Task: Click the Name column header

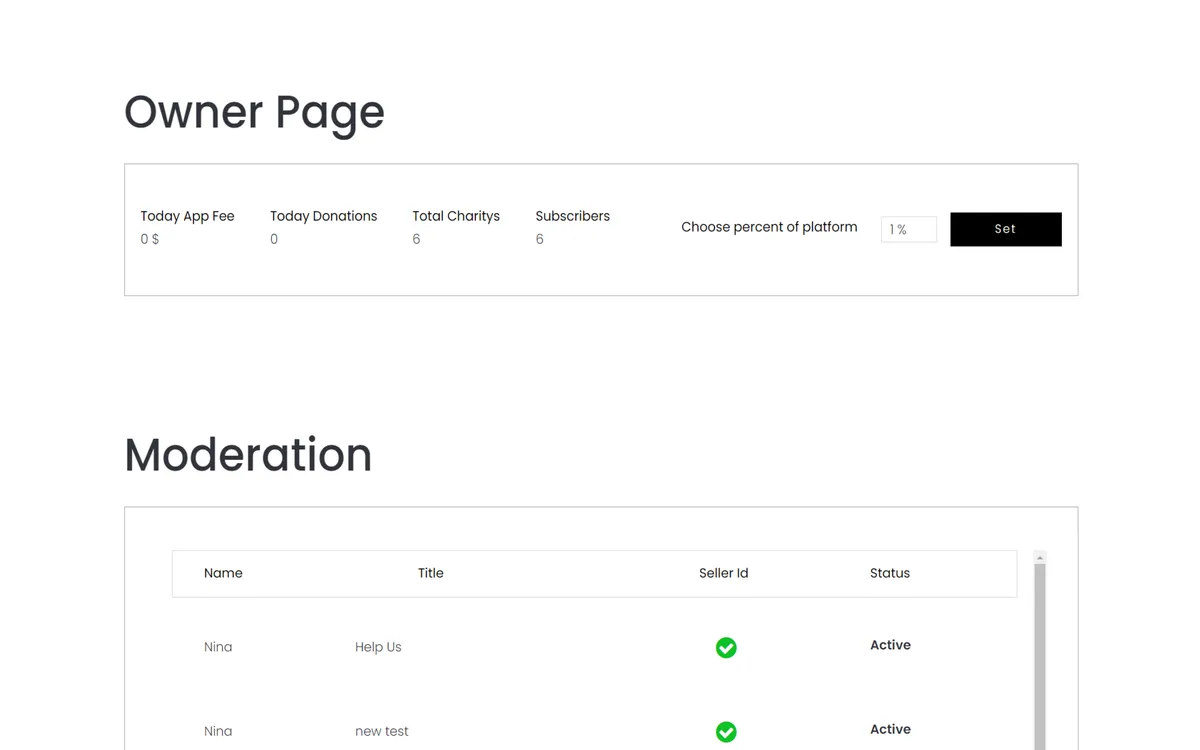Action: [223, 573]
